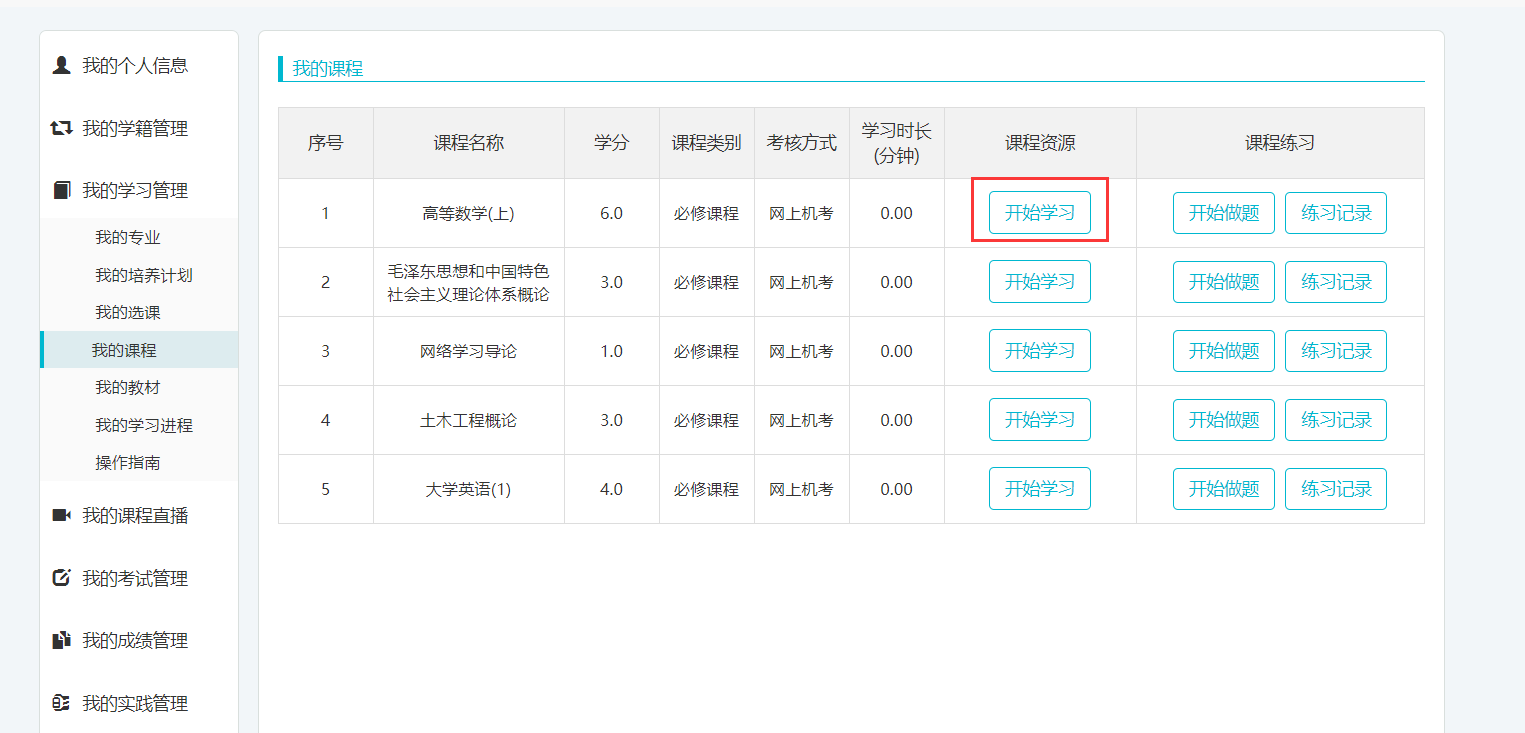Click 开始做题 for 毛泽东思想 course

(x=1224, y=282)
